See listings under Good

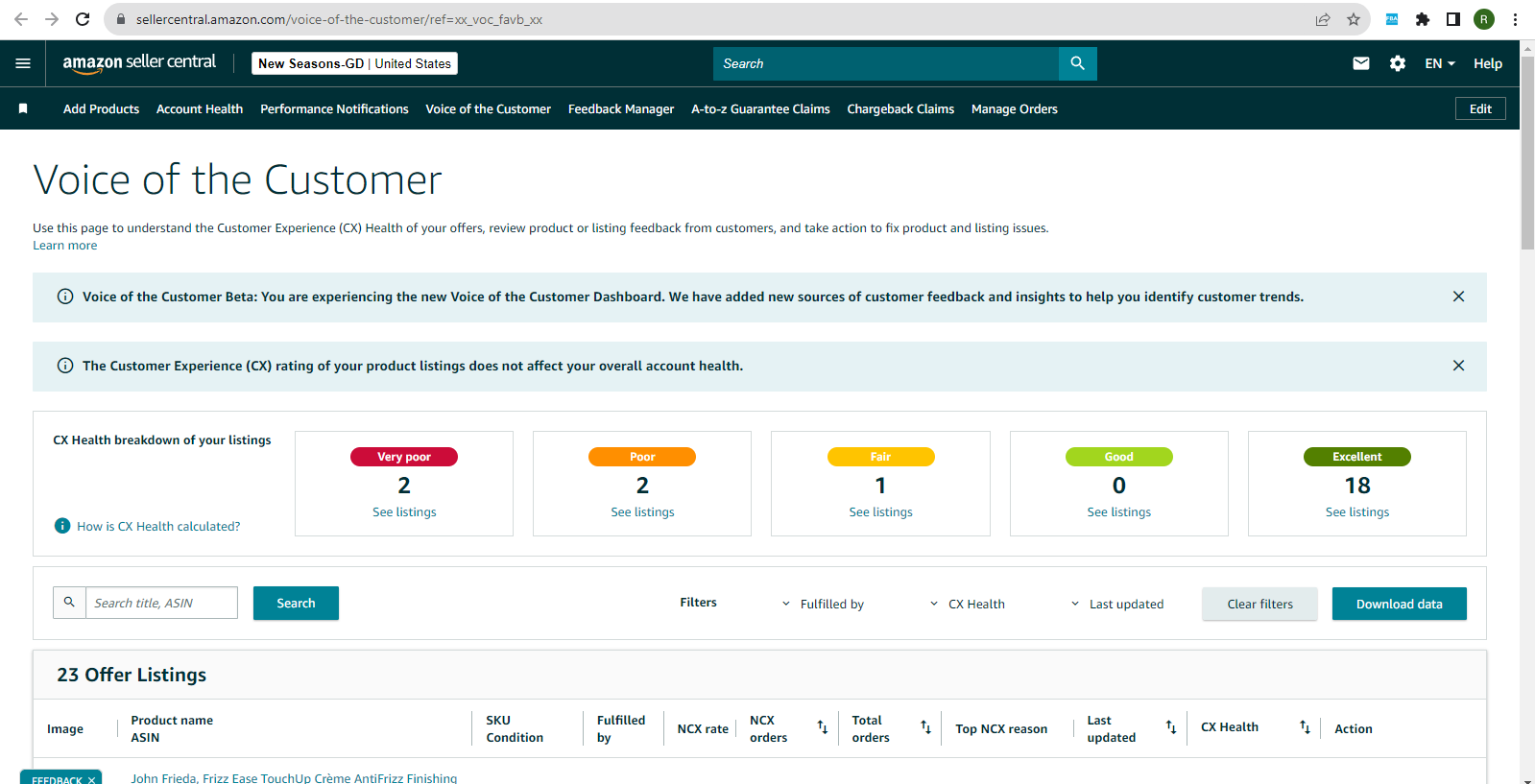coord(1118,512)
